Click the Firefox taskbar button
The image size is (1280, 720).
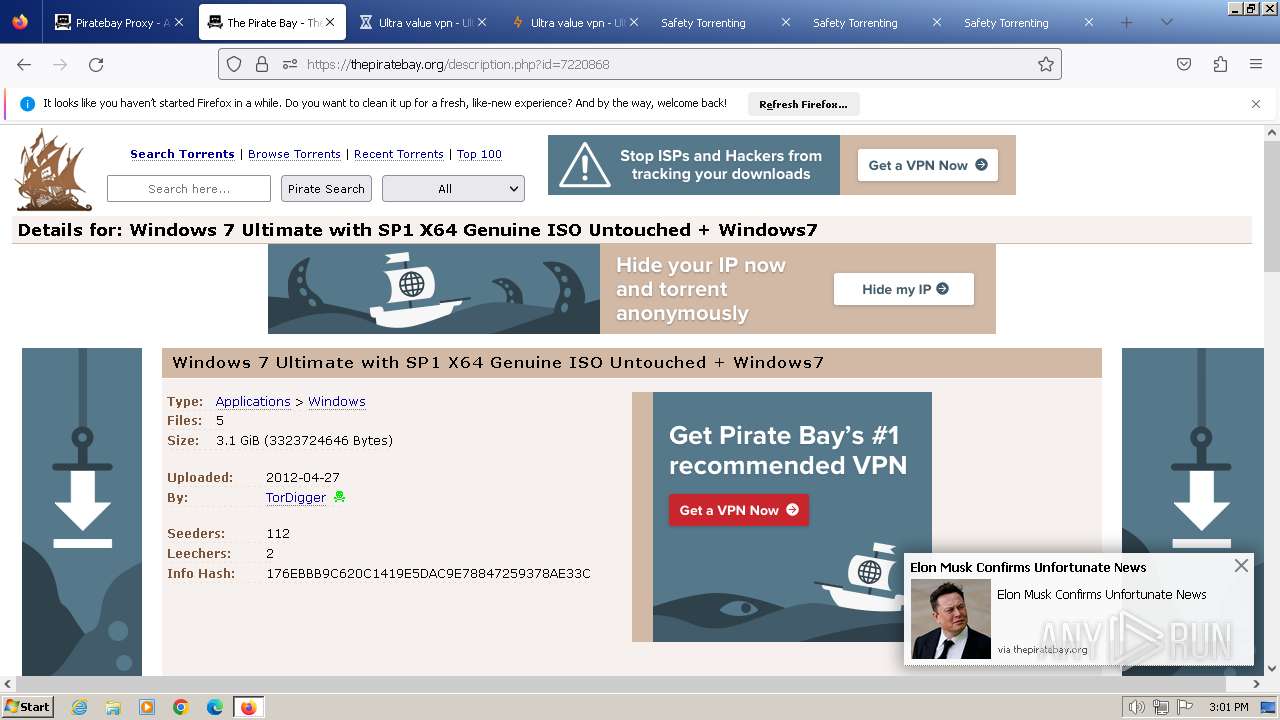coord(248,707)
